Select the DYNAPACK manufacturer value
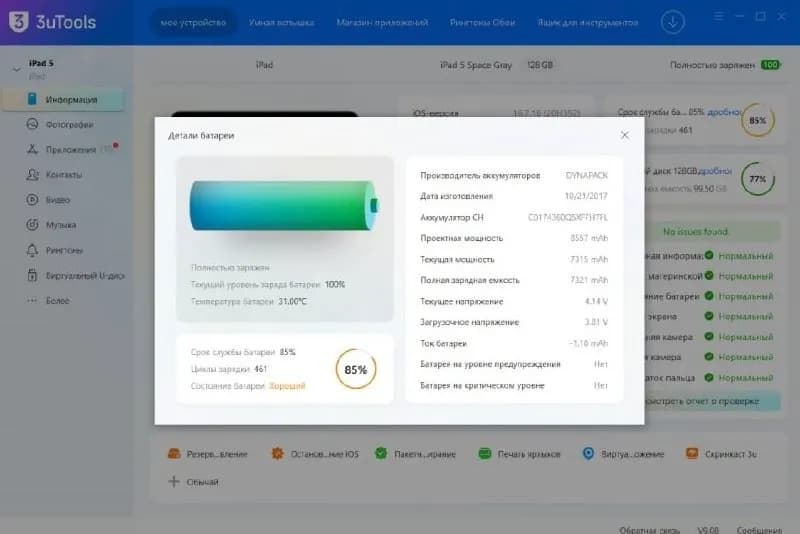This screenshot has height=534, width=800. click(587, 175)
